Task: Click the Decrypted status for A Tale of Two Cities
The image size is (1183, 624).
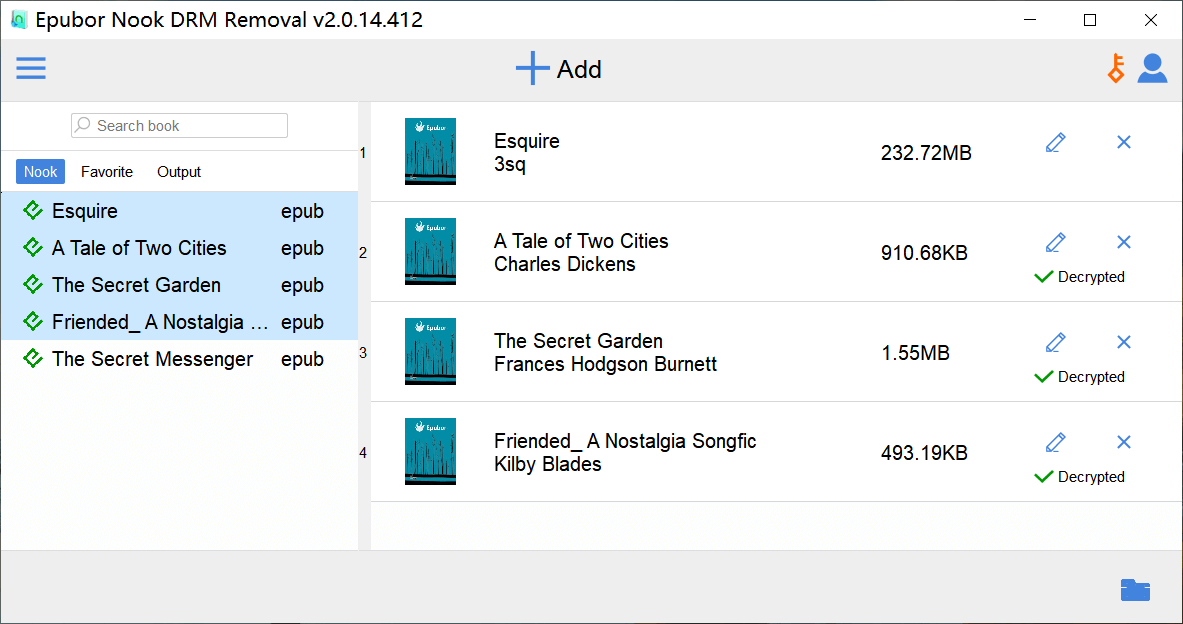Action: (1079, 277)
